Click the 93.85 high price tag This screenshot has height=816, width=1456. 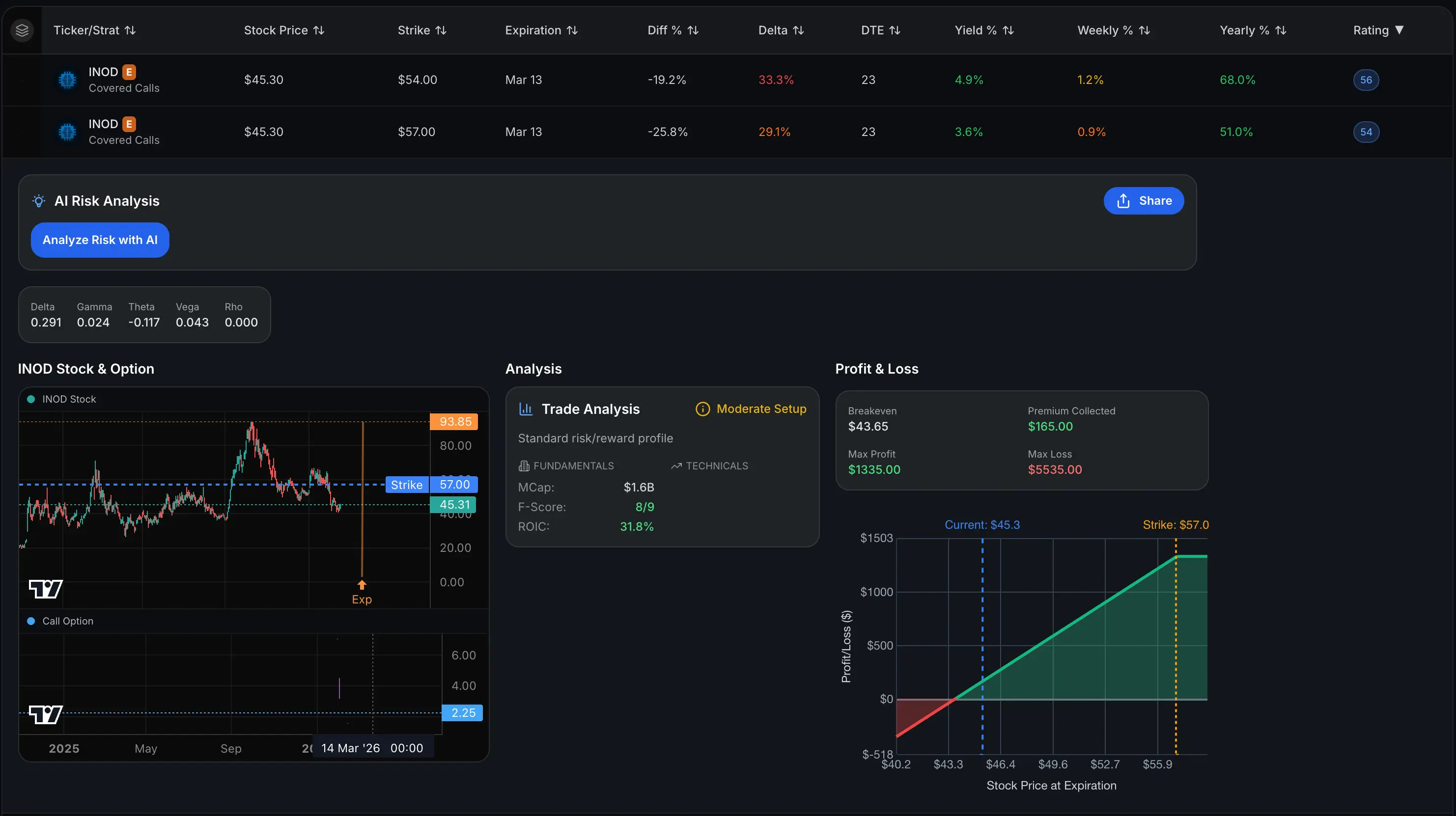454,422
